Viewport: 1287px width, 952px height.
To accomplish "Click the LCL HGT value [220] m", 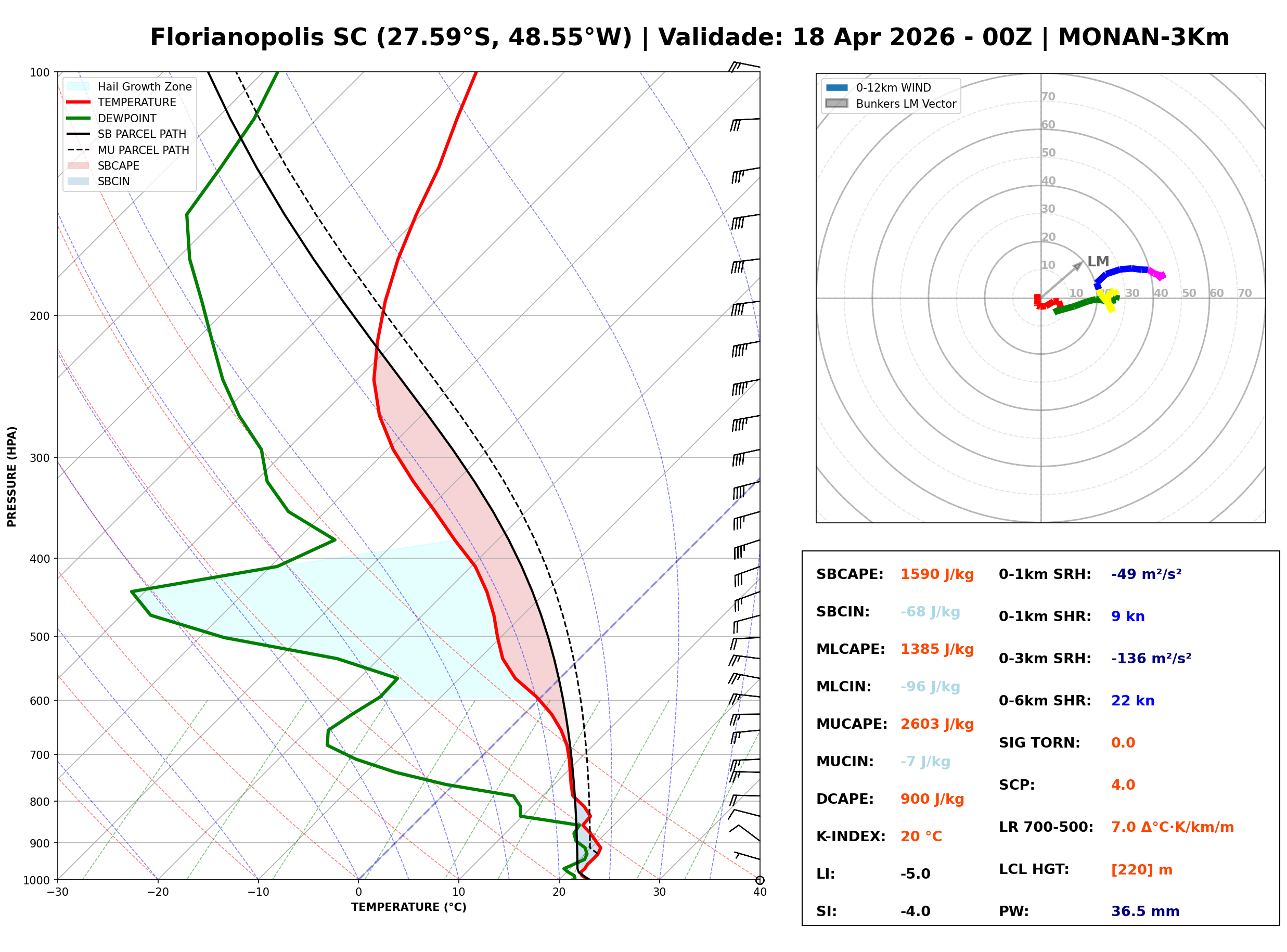I will pos(1142,870).
